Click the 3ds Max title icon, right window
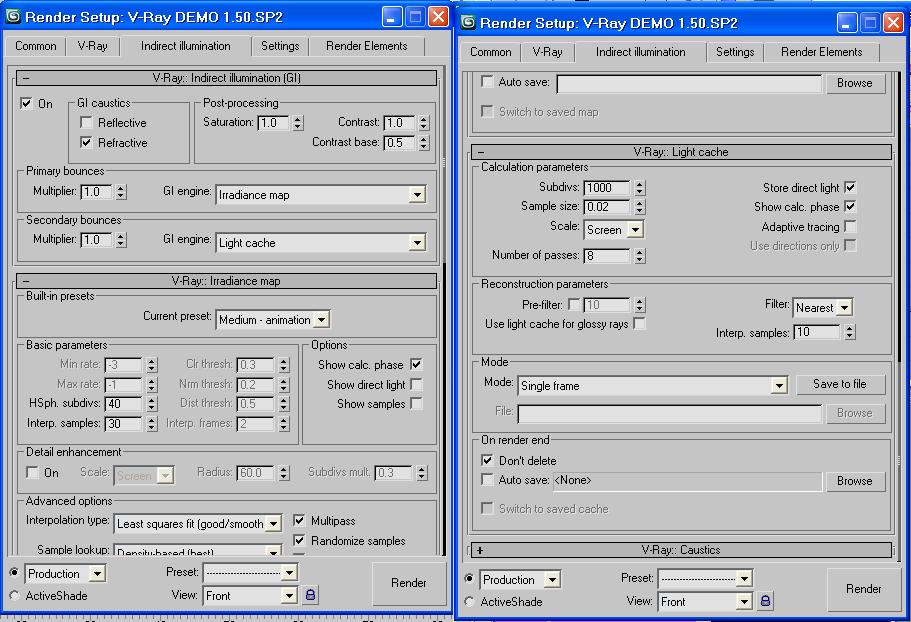Screen dimensions: 911x622 (x=468, y=22)
